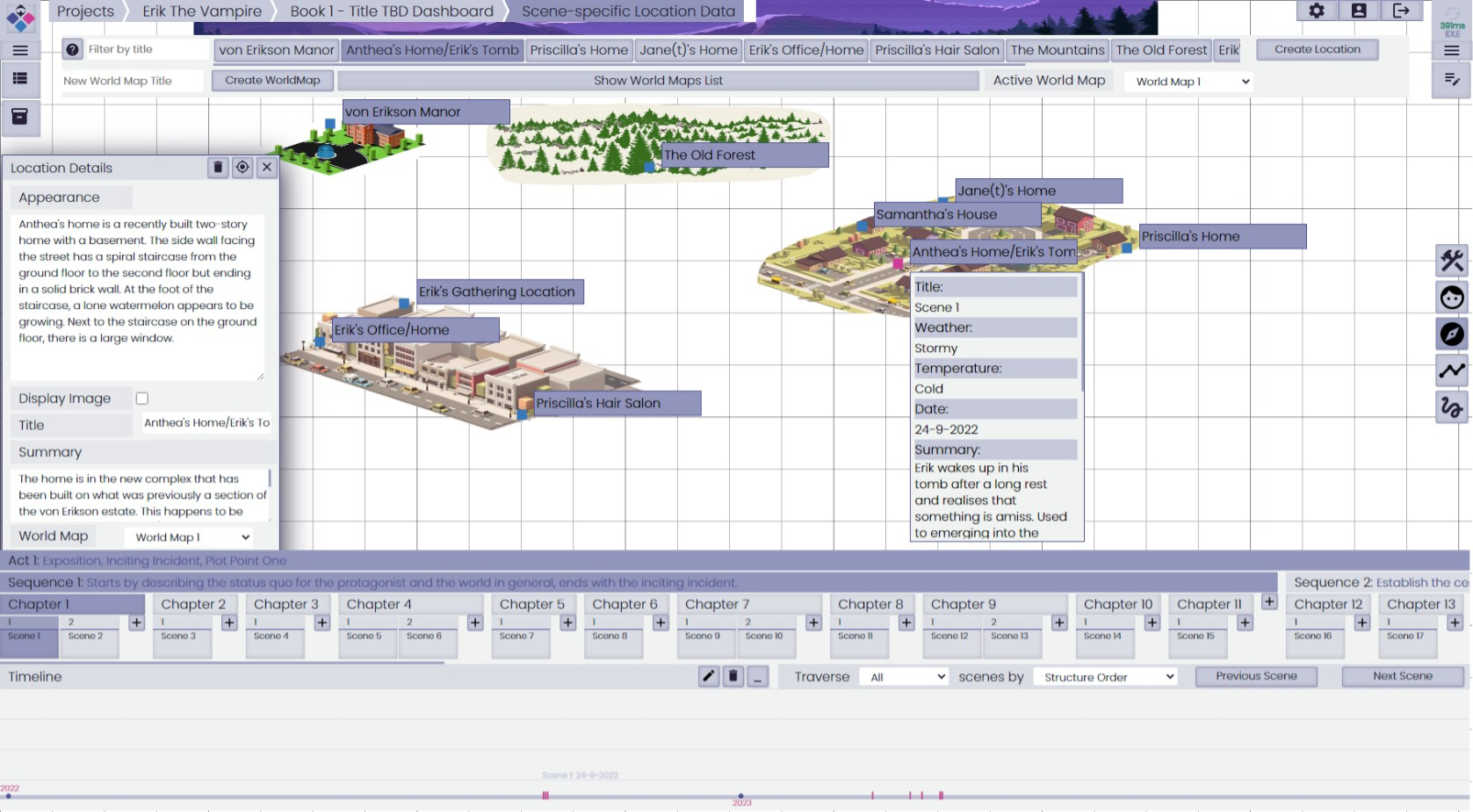The width and height of the screenshot is (1473, 812).
Task: Open the character face icon
Action: click(1451, 298)
